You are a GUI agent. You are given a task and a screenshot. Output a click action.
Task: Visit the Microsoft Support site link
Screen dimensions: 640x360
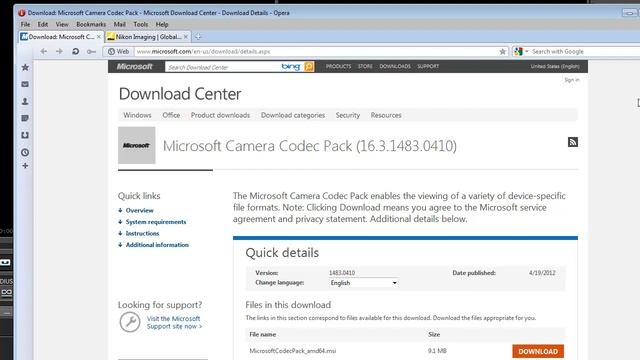(174, 322)
